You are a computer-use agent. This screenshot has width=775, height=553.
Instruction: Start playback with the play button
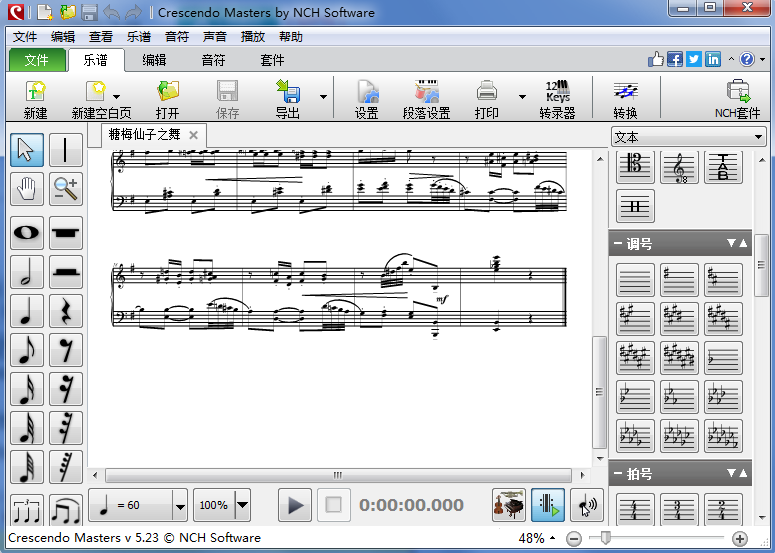tap(295, 505)
